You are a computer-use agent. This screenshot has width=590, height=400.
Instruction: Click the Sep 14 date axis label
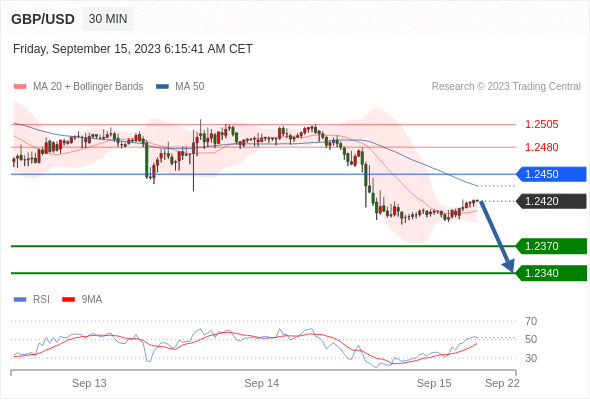coord(262,383)
